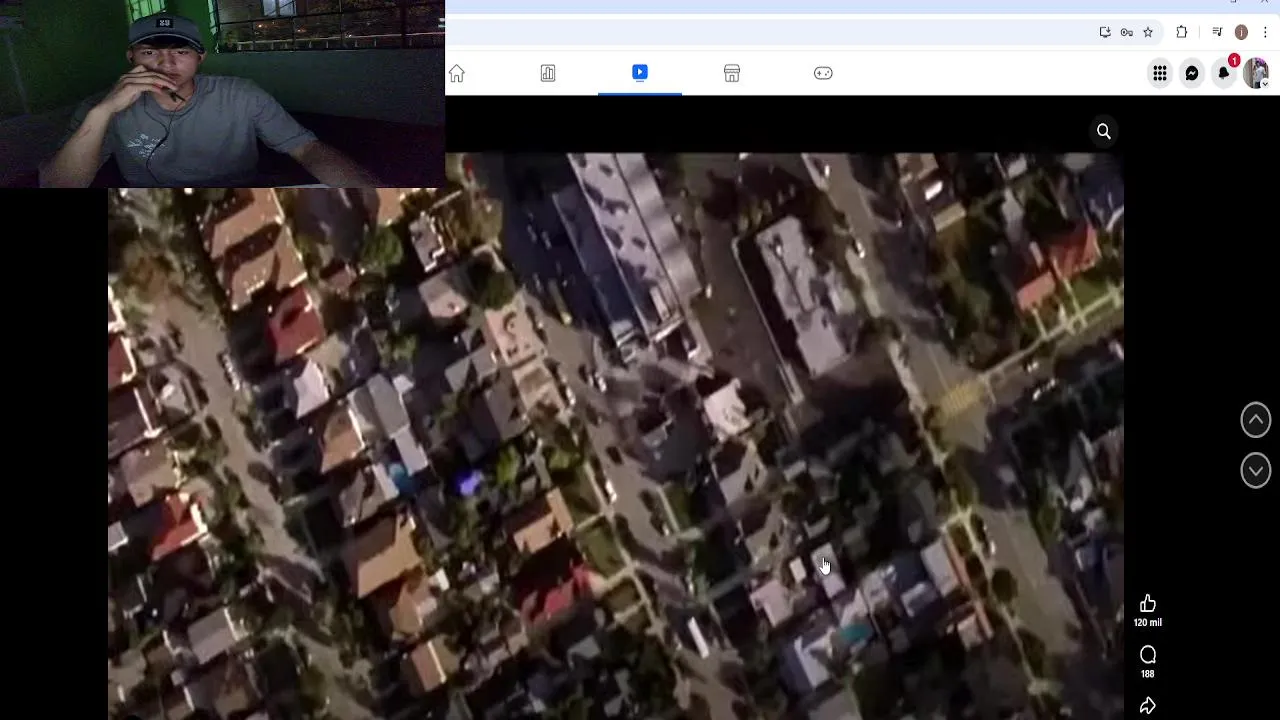Screen dimensions: 1280x720
Task: Open the media controls icon in Chrome
Action: (1217, 32)
